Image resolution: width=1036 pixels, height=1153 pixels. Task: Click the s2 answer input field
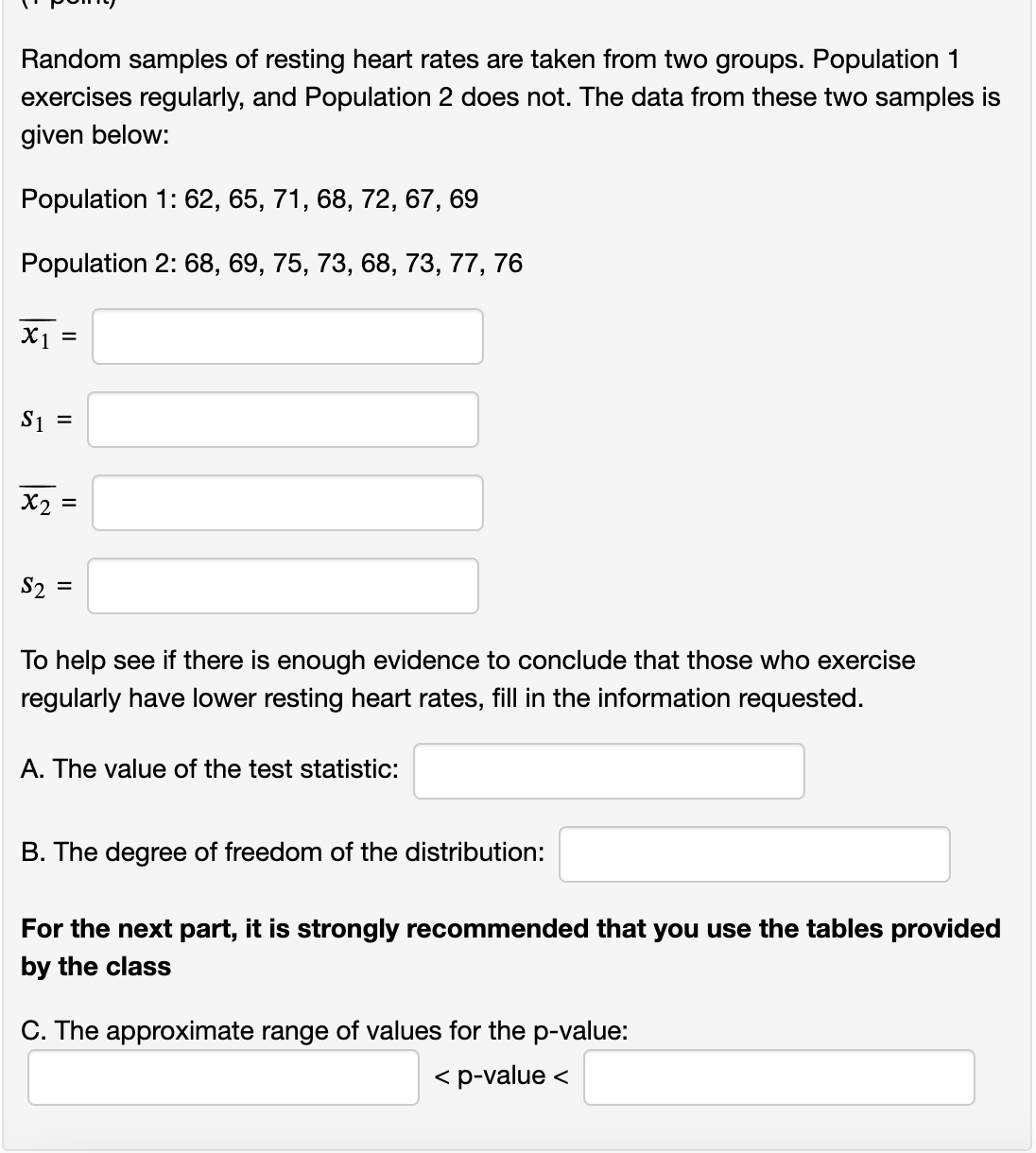(284, 587)
